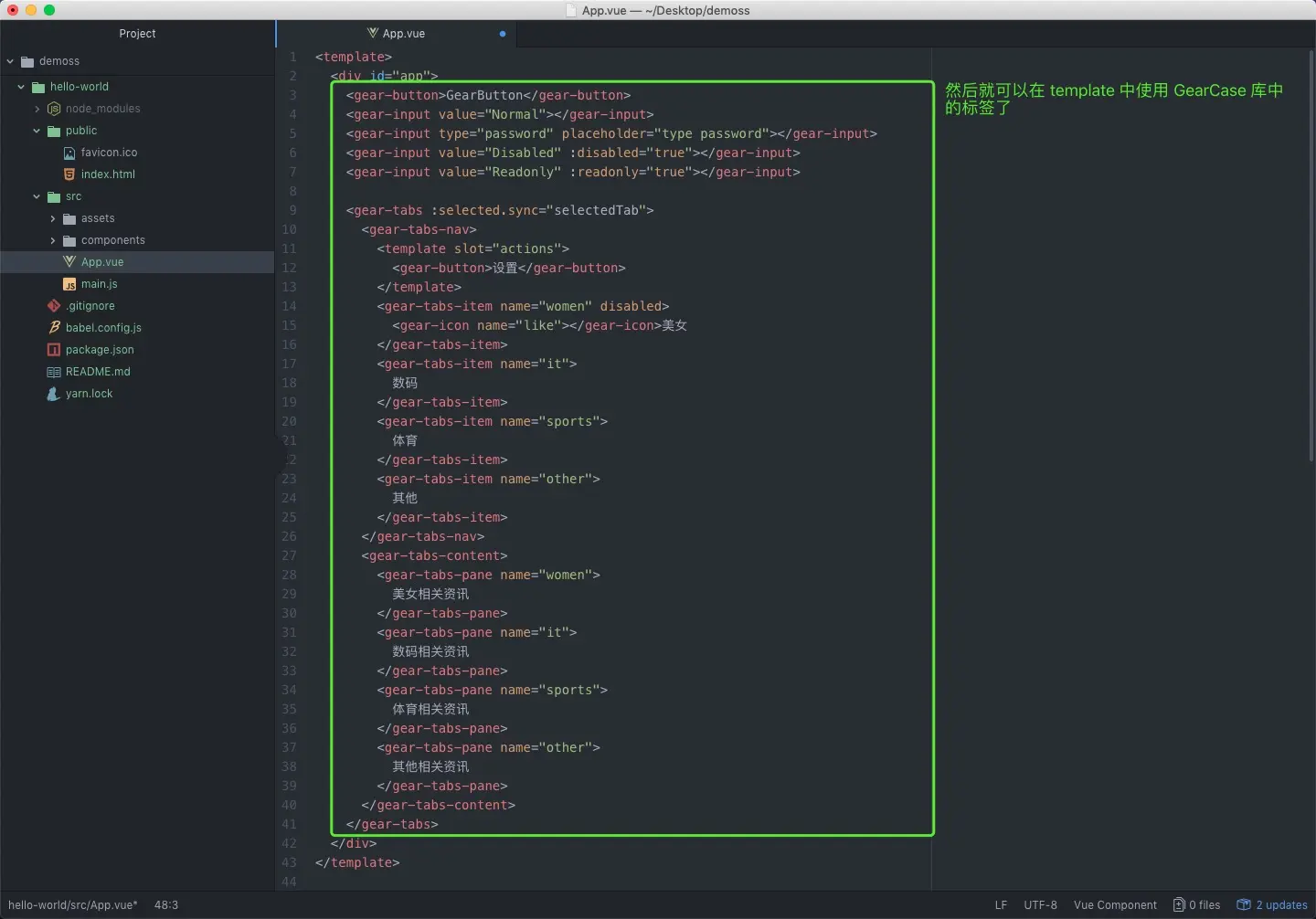The height and width of the screenshot is (919, 1316).
Task: Open .gitignore file
Action: [90, 306]
